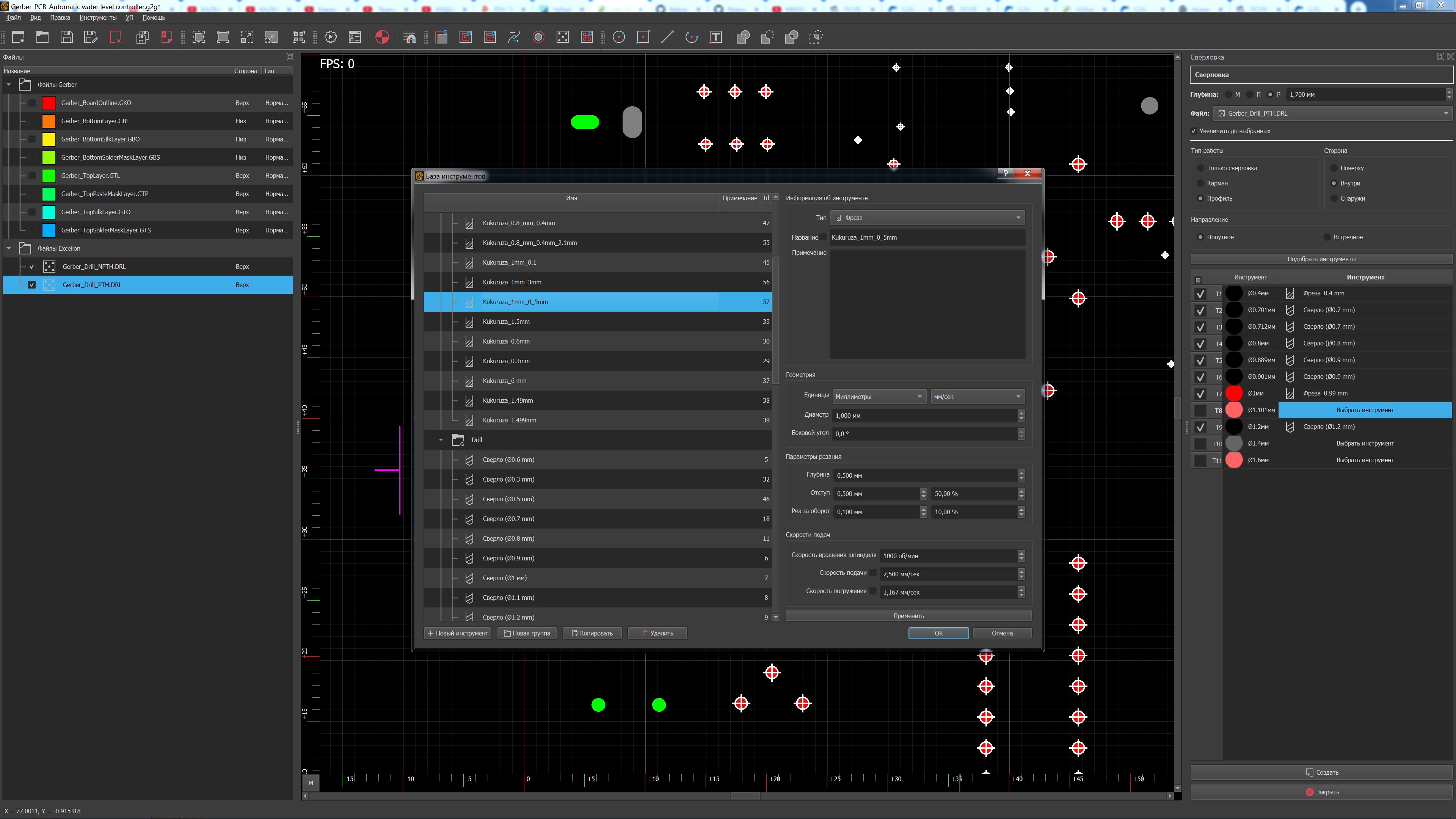The width and height of the screenshot is (1456, 819).
Task: Click red color swatch of Gerber_BoardOutline.GKO
Action: click(x=49, y=103)
